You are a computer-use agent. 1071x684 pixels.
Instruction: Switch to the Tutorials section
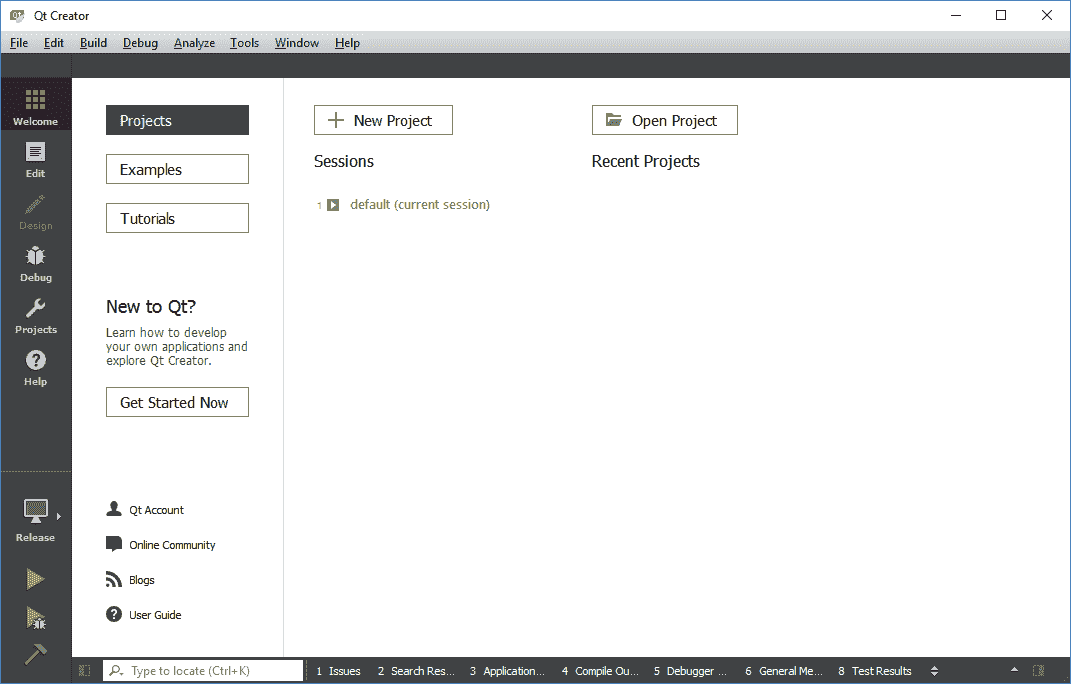click(x=177, y=218)
